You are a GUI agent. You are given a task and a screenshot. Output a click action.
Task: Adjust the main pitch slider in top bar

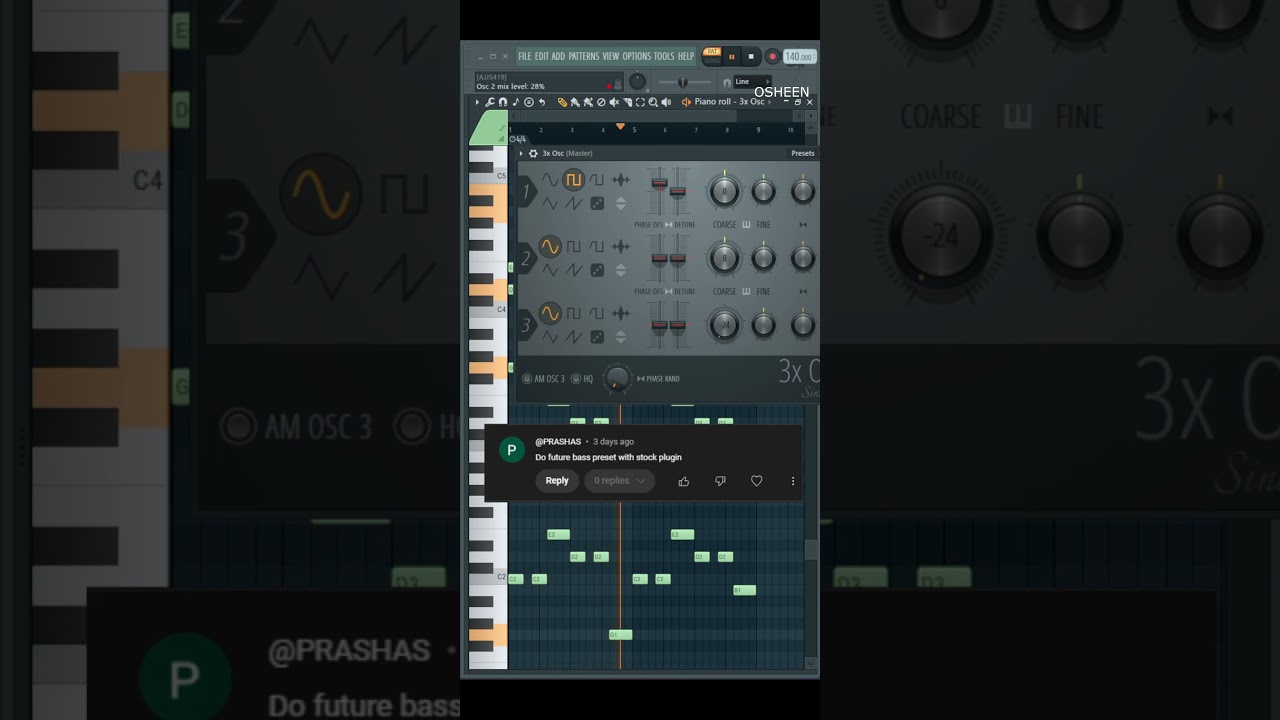click(x=683, y=82)
